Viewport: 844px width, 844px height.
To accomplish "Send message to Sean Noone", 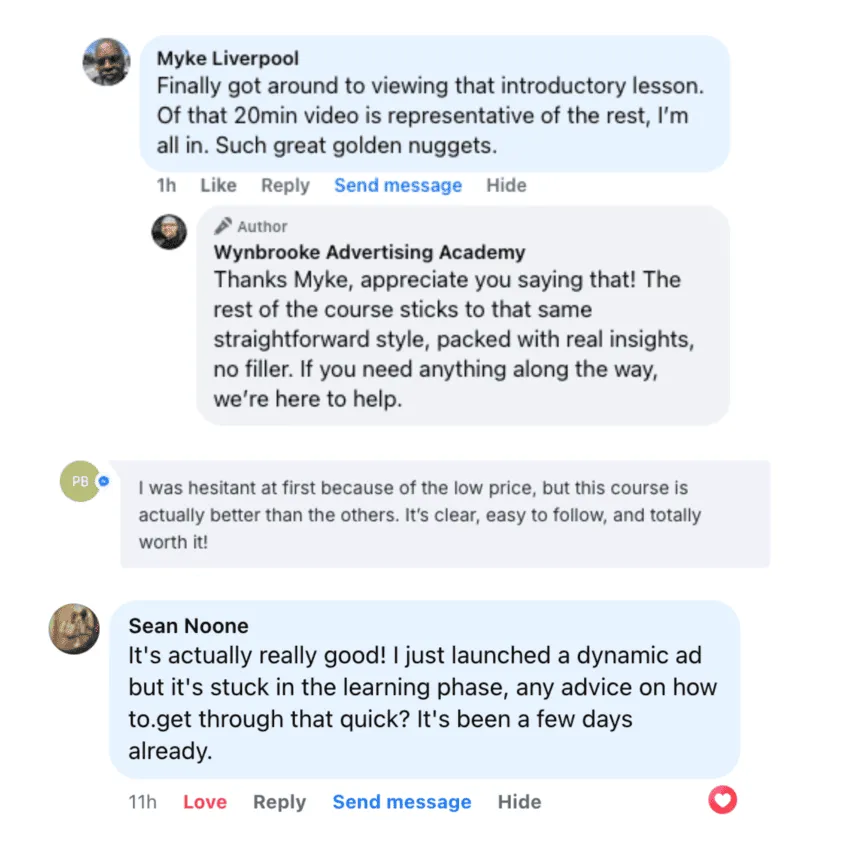I will [x=402, y=802].
